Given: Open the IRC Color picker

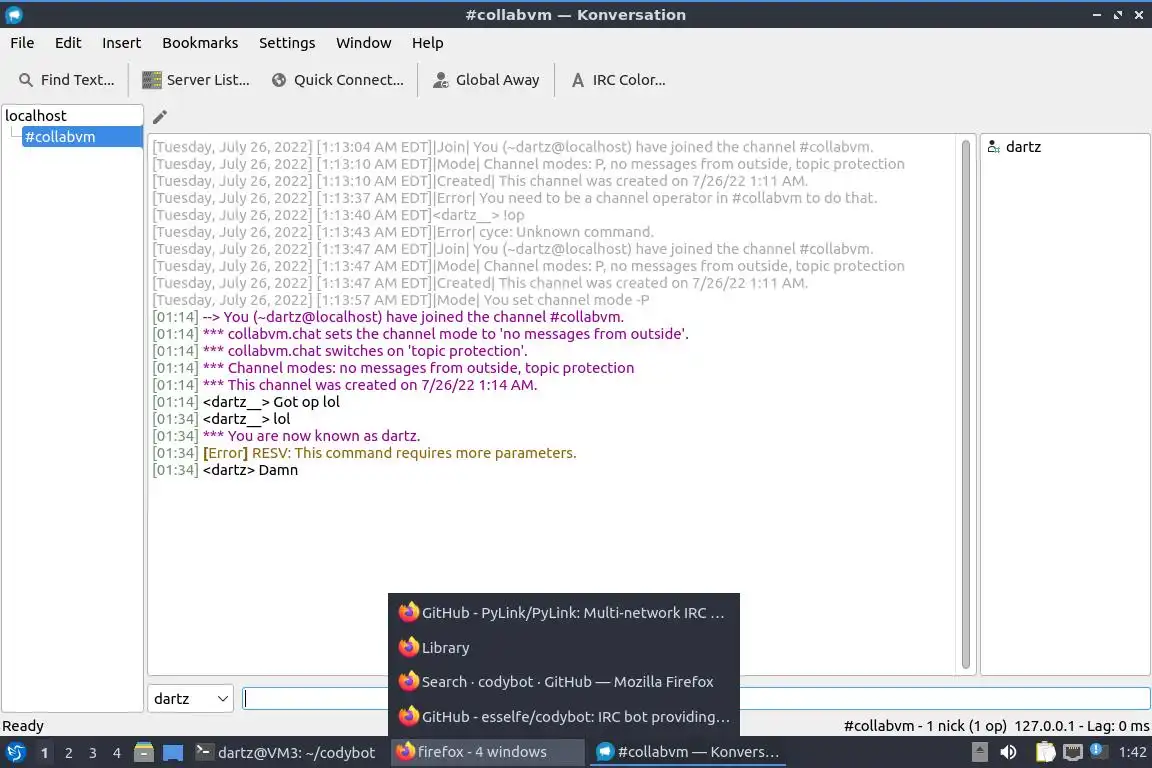Looking at the screenshot, I should click(x=619, y=80).
